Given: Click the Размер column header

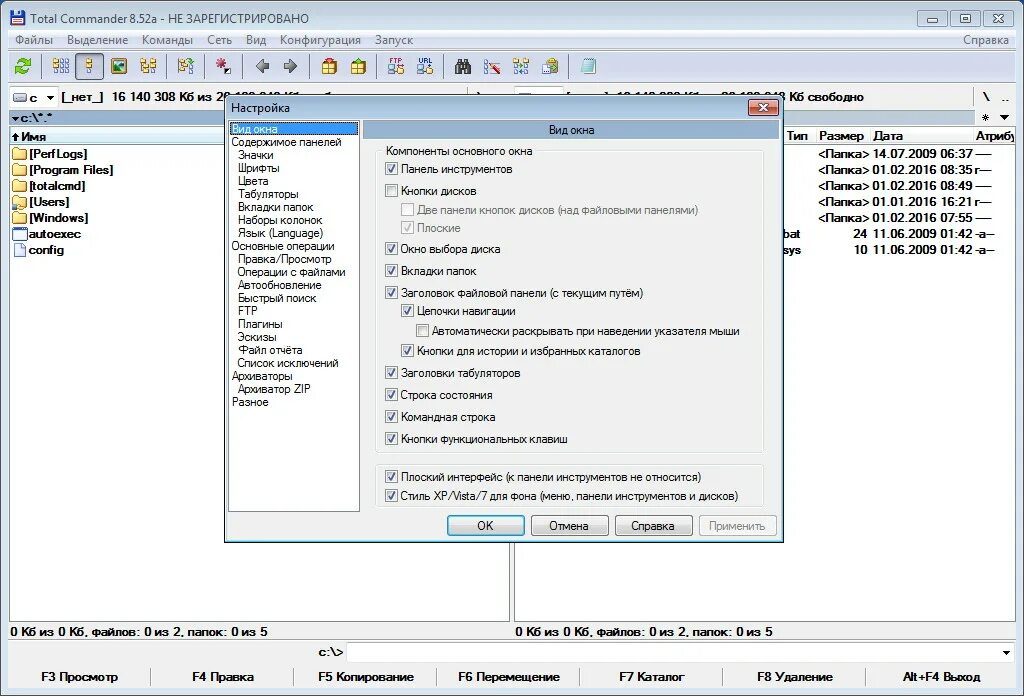Looking at the screenshot, I should (x=841, y=136).
